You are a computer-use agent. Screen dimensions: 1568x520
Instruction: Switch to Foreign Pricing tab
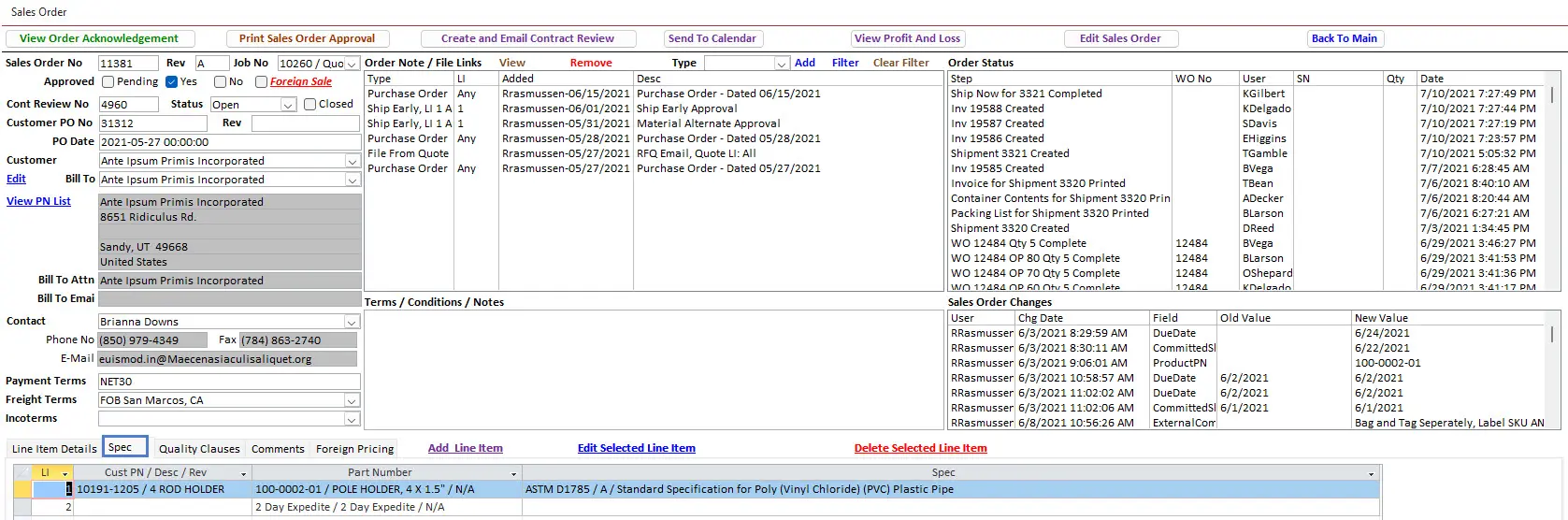[354, 449]
